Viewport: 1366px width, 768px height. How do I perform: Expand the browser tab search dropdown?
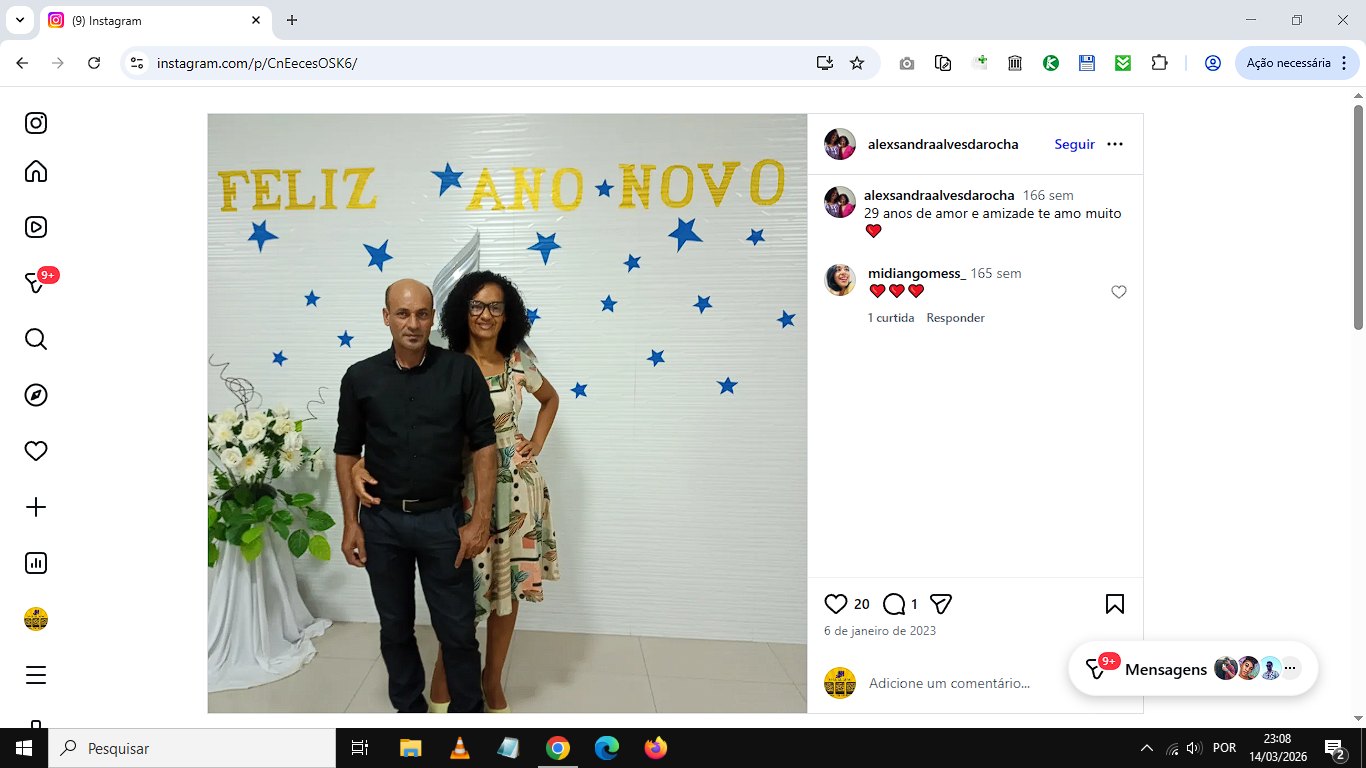coord(19,20)
